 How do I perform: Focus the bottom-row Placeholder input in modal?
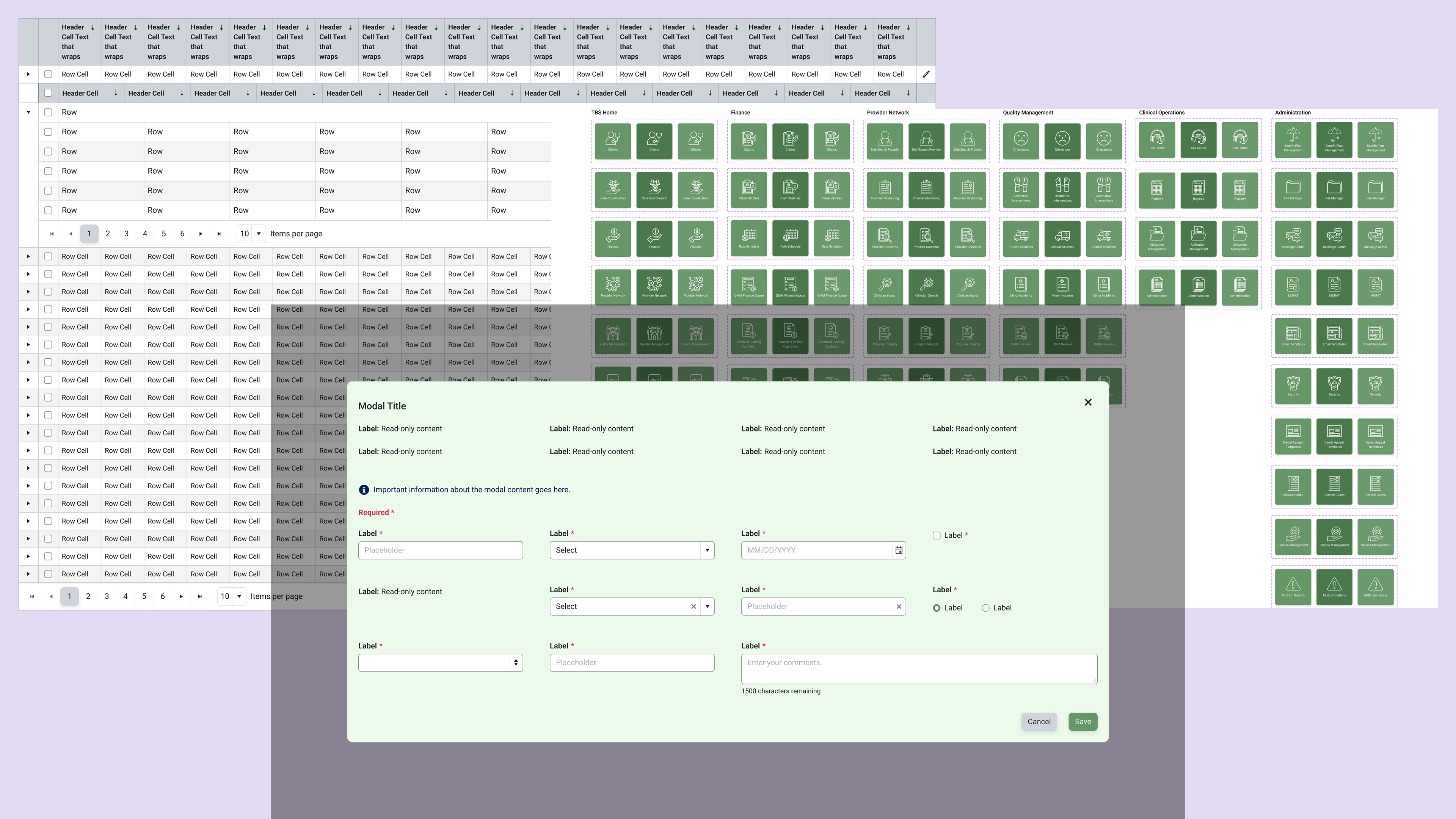click(x=632, y=662)
